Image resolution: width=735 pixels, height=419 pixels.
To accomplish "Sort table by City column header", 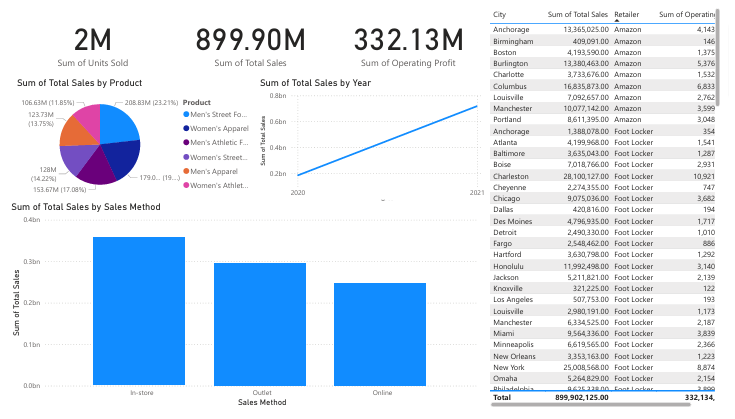I will 500,15.
